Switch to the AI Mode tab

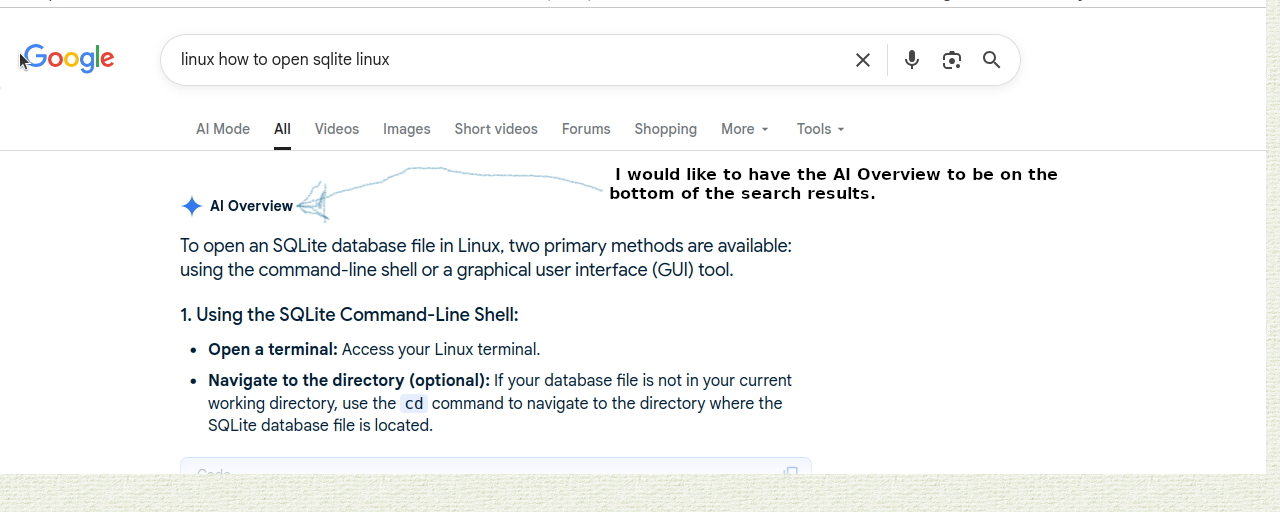pos(223,129)
